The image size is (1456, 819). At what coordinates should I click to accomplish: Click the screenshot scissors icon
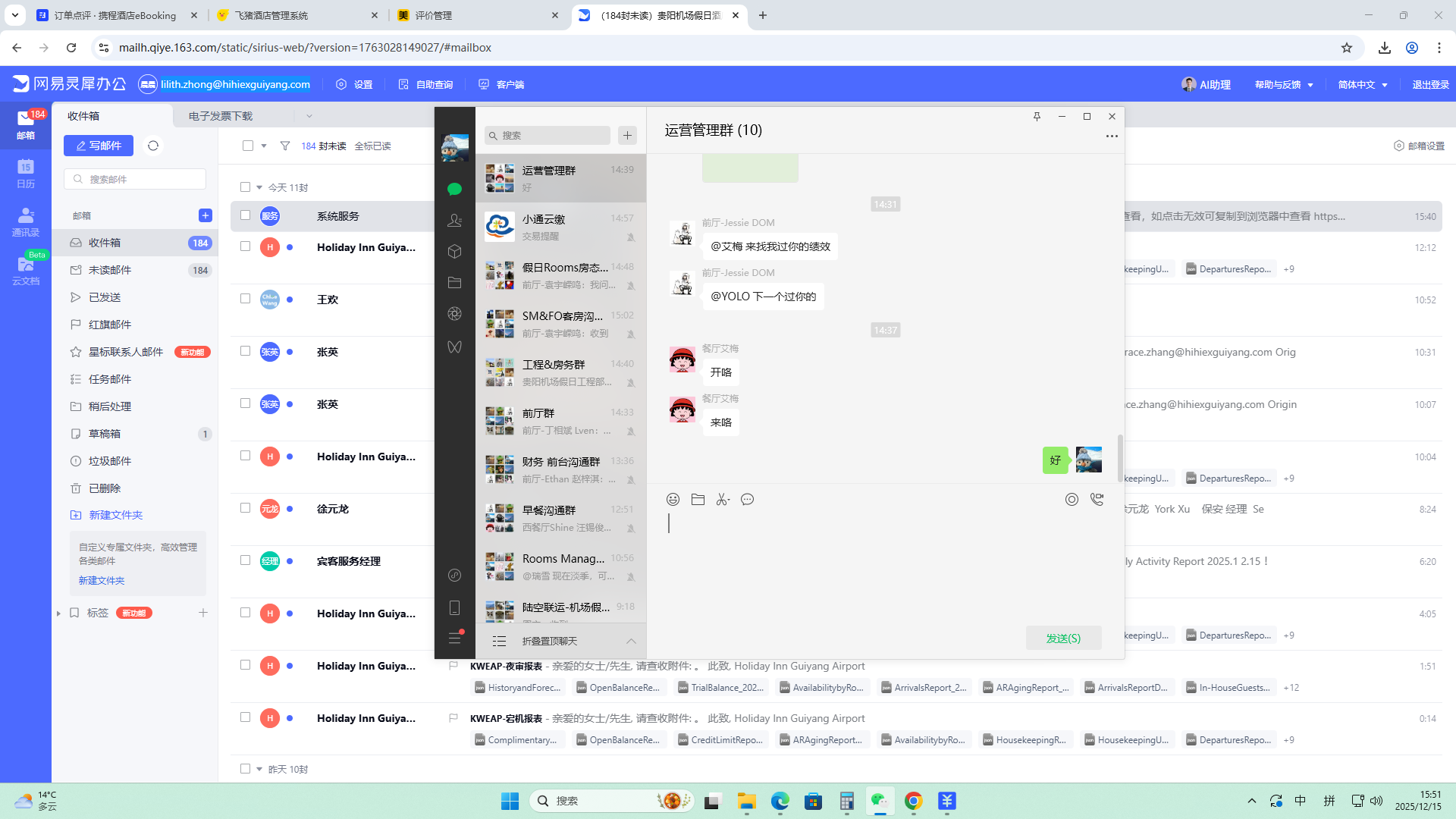[x=723, y=499]
